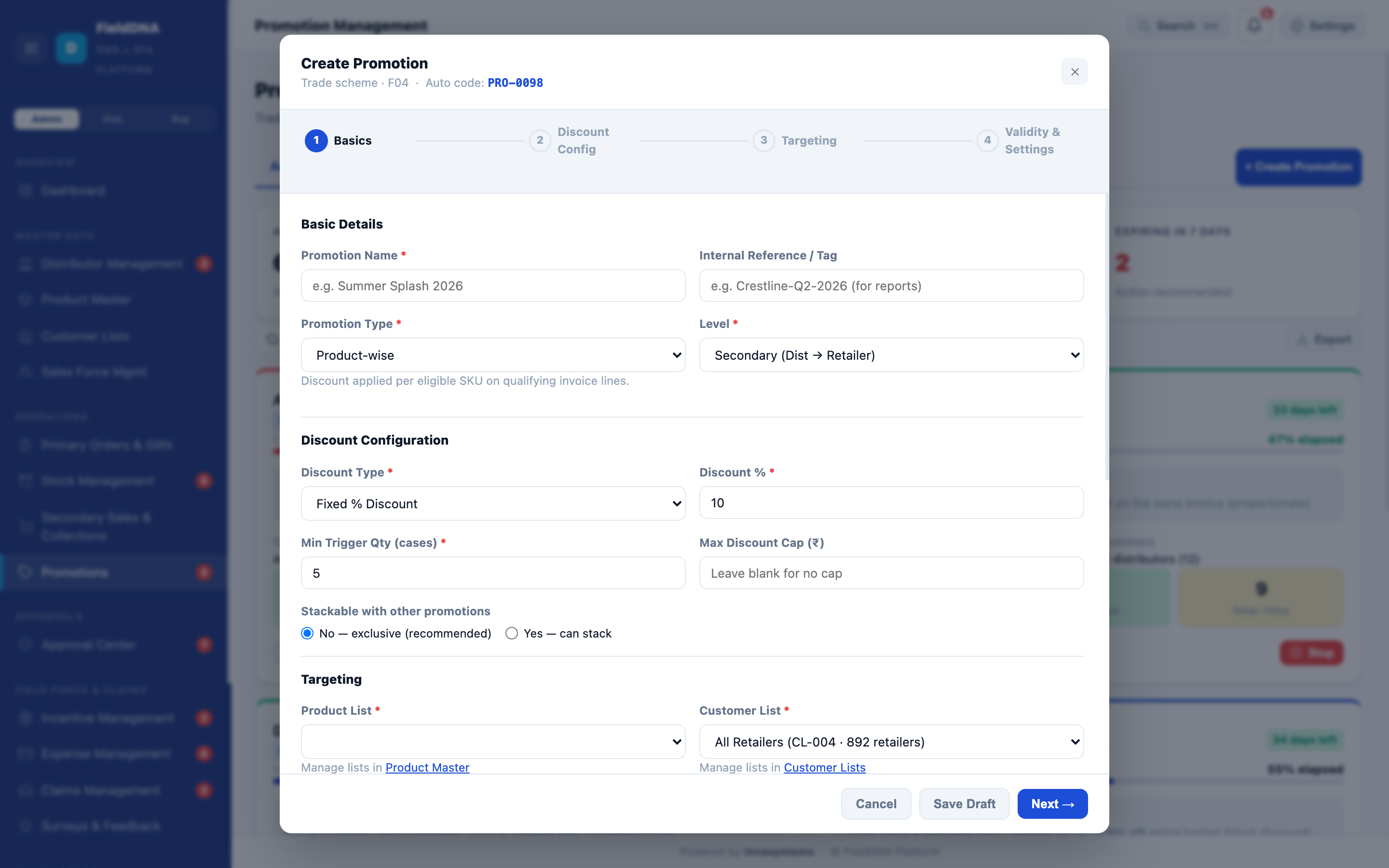
Task: Open Approval Center in sidebar
Action: point(114,645)
